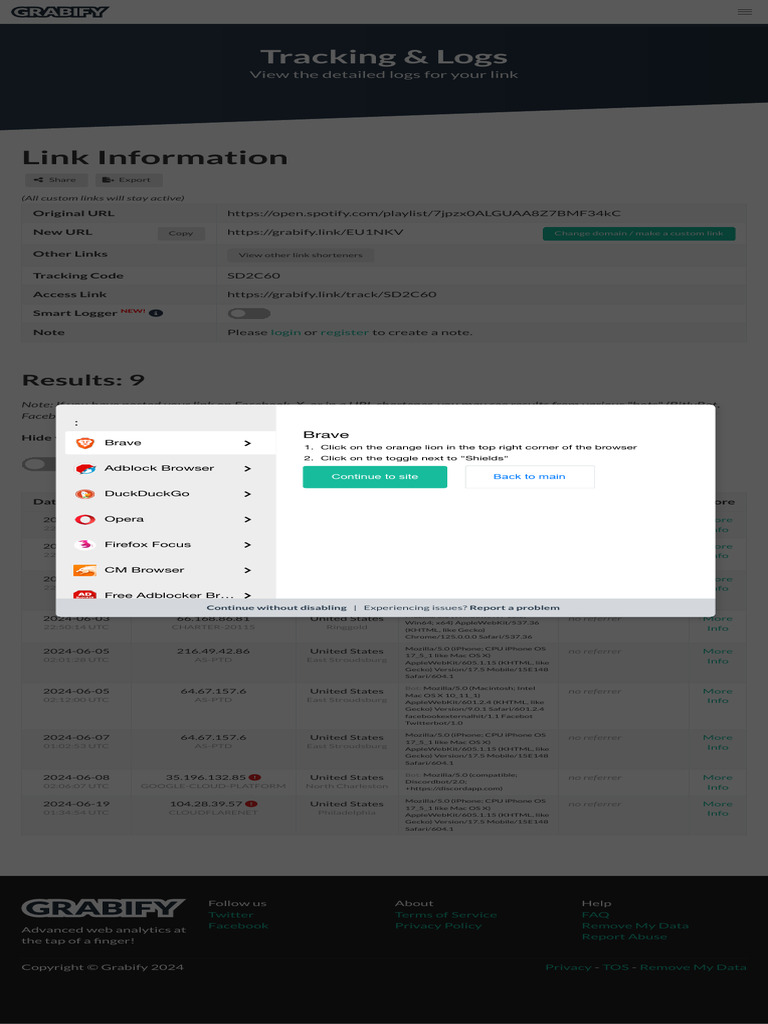Click the red warning icon beside 35.196.132.85
The image size is (768, 1024).
[x=255, y=777]
